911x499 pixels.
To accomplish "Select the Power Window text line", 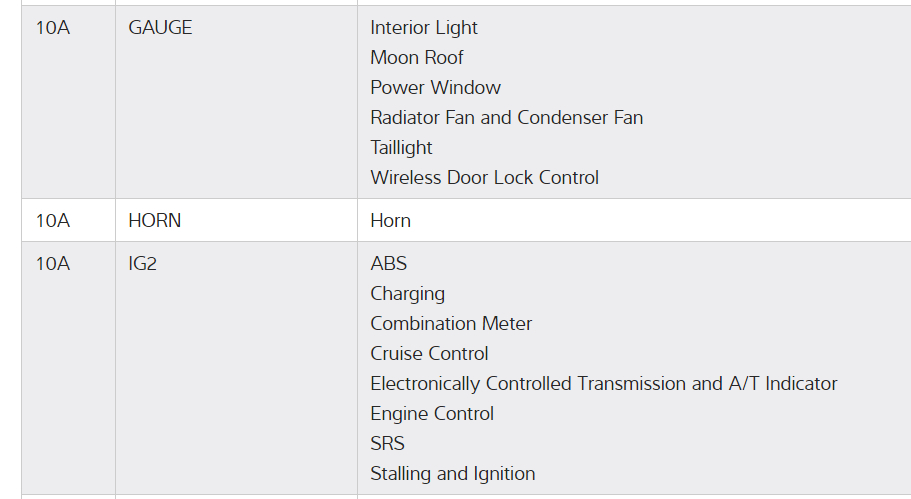I will coord(435,88).
